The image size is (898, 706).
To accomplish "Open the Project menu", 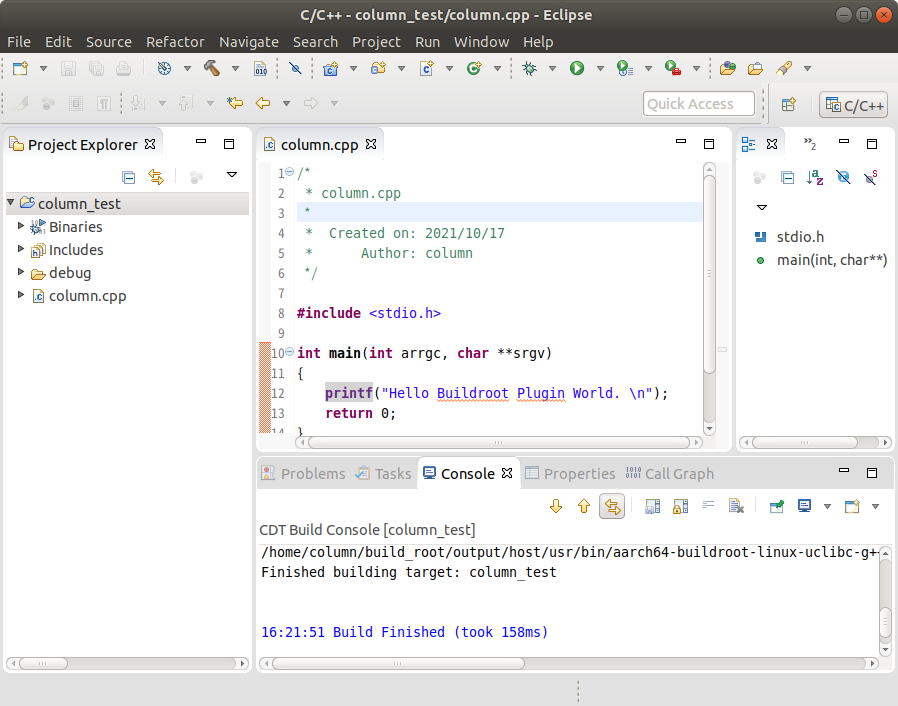I will 376,42.
